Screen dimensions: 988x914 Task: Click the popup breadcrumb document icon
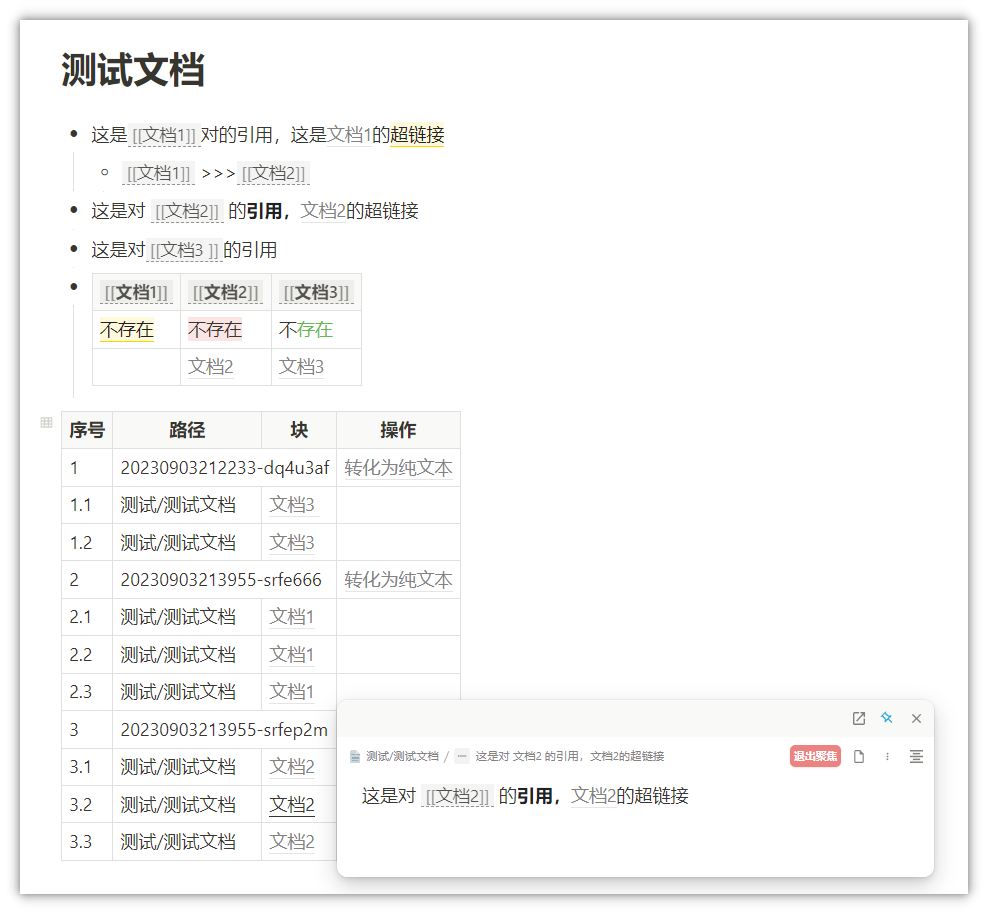pos(355,757)
